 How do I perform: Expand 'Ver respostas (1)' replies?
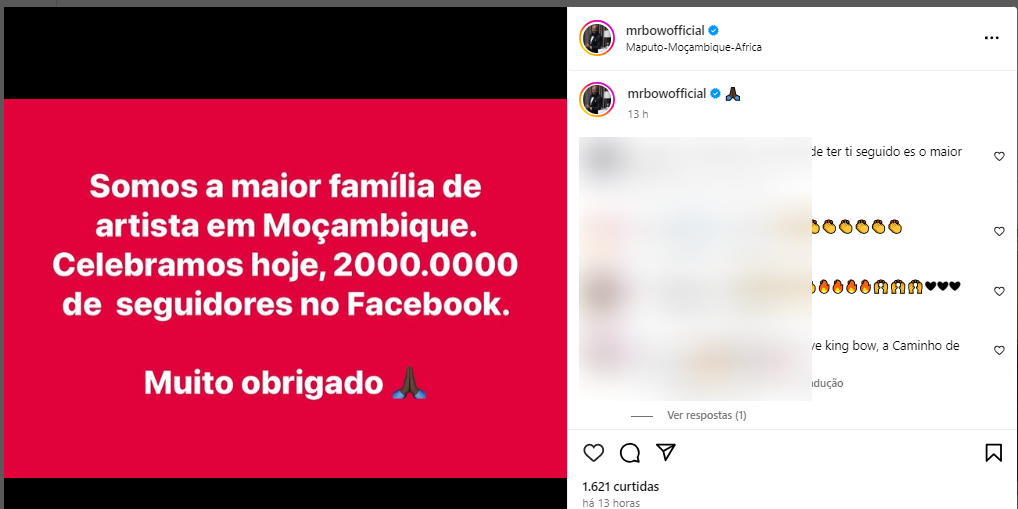pyautogui.click(x=706, y=416)
